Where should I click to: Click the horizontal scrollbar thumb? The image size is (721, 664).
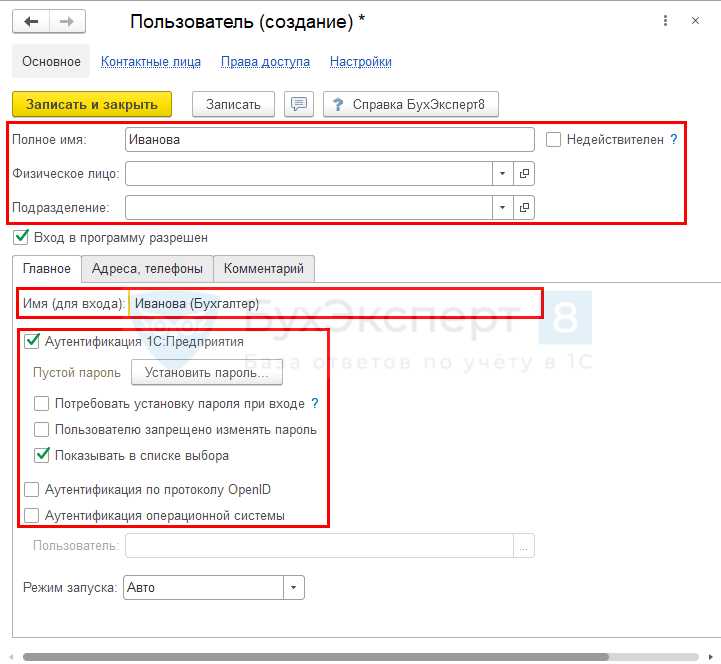[315, 657]
